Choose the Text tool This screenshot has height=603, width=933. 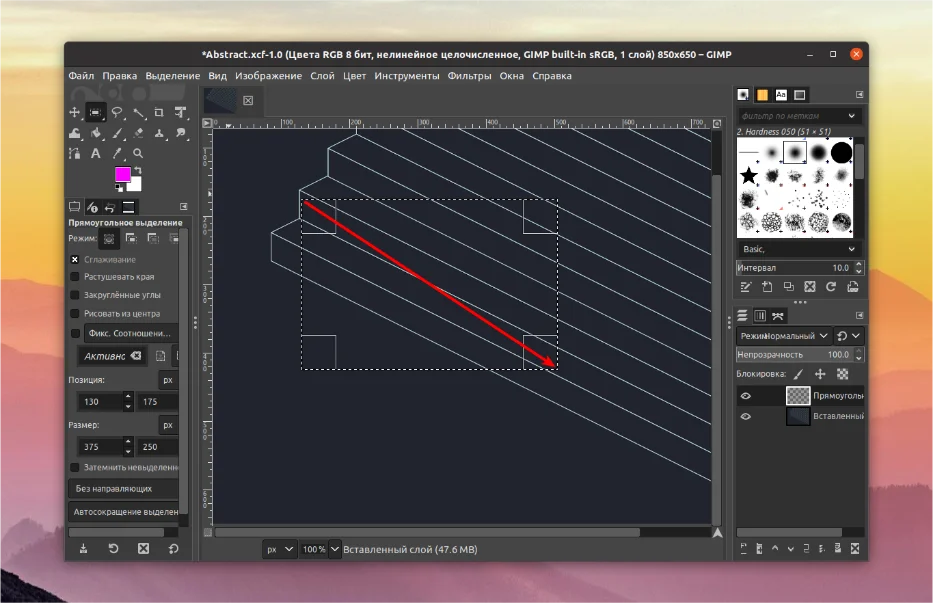pyautogui.click(x=96, y=153)
